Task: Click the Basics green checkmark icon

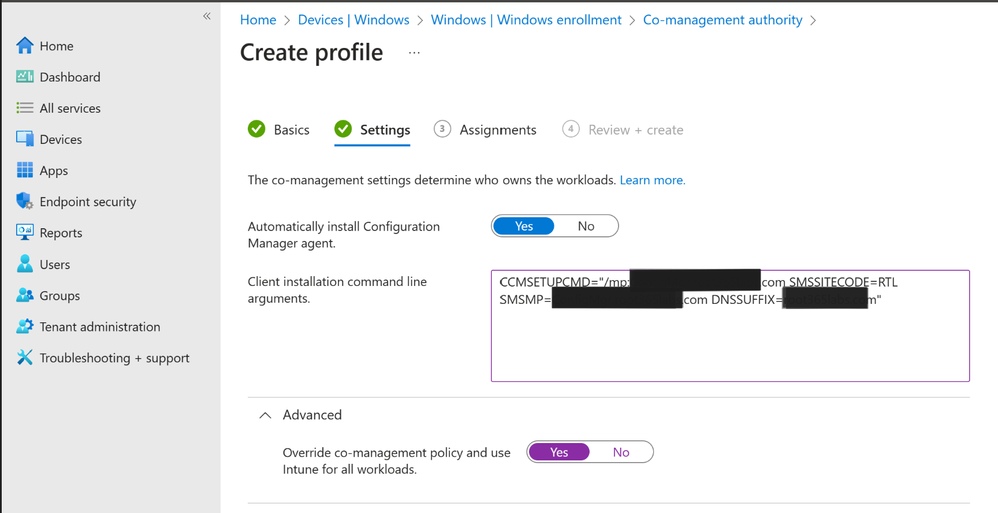Action: [x=257, y=129]
